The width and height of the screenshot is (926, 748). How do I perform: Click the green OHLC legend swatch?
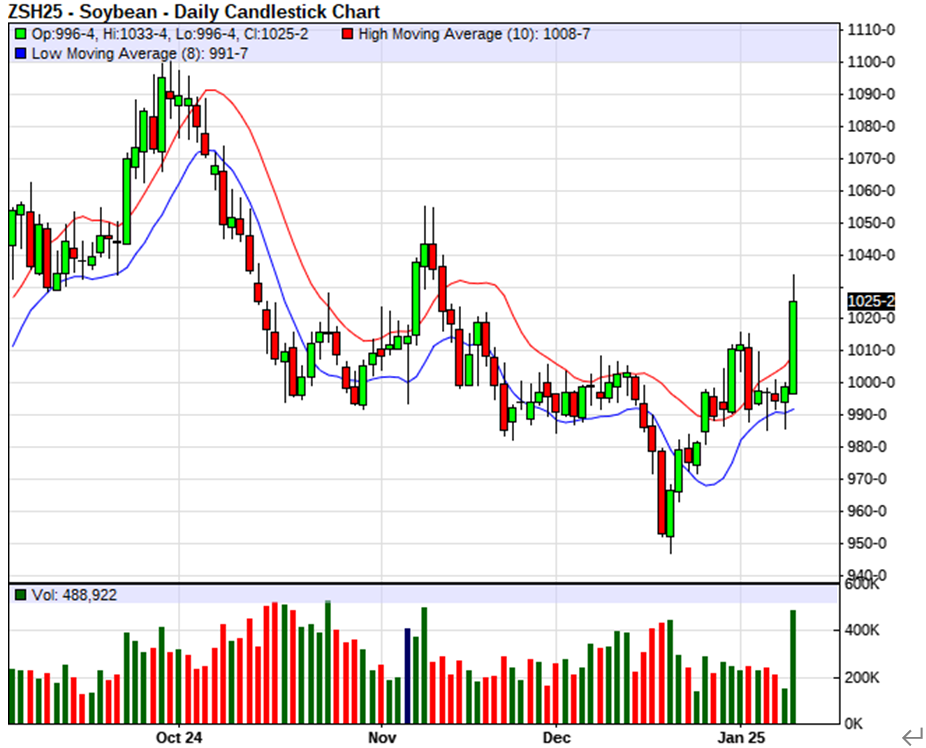[19, 34]
